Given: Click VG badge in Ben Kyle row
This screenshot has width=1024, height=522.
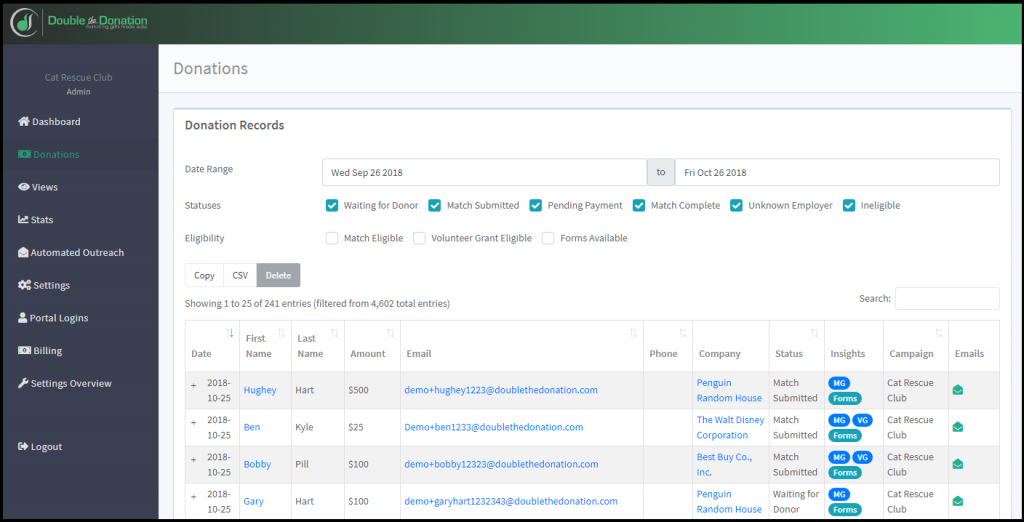Looking at the screenshot, I should click(x=863, y=420).
